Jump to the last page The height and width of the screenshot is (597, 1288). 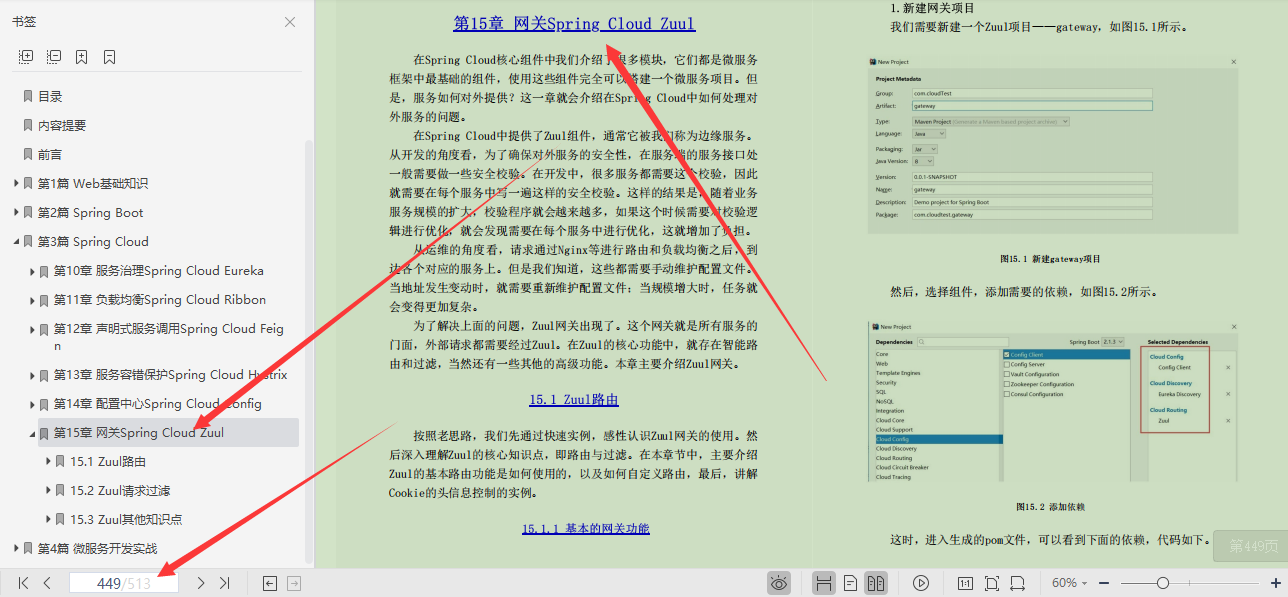click(224, 583)
